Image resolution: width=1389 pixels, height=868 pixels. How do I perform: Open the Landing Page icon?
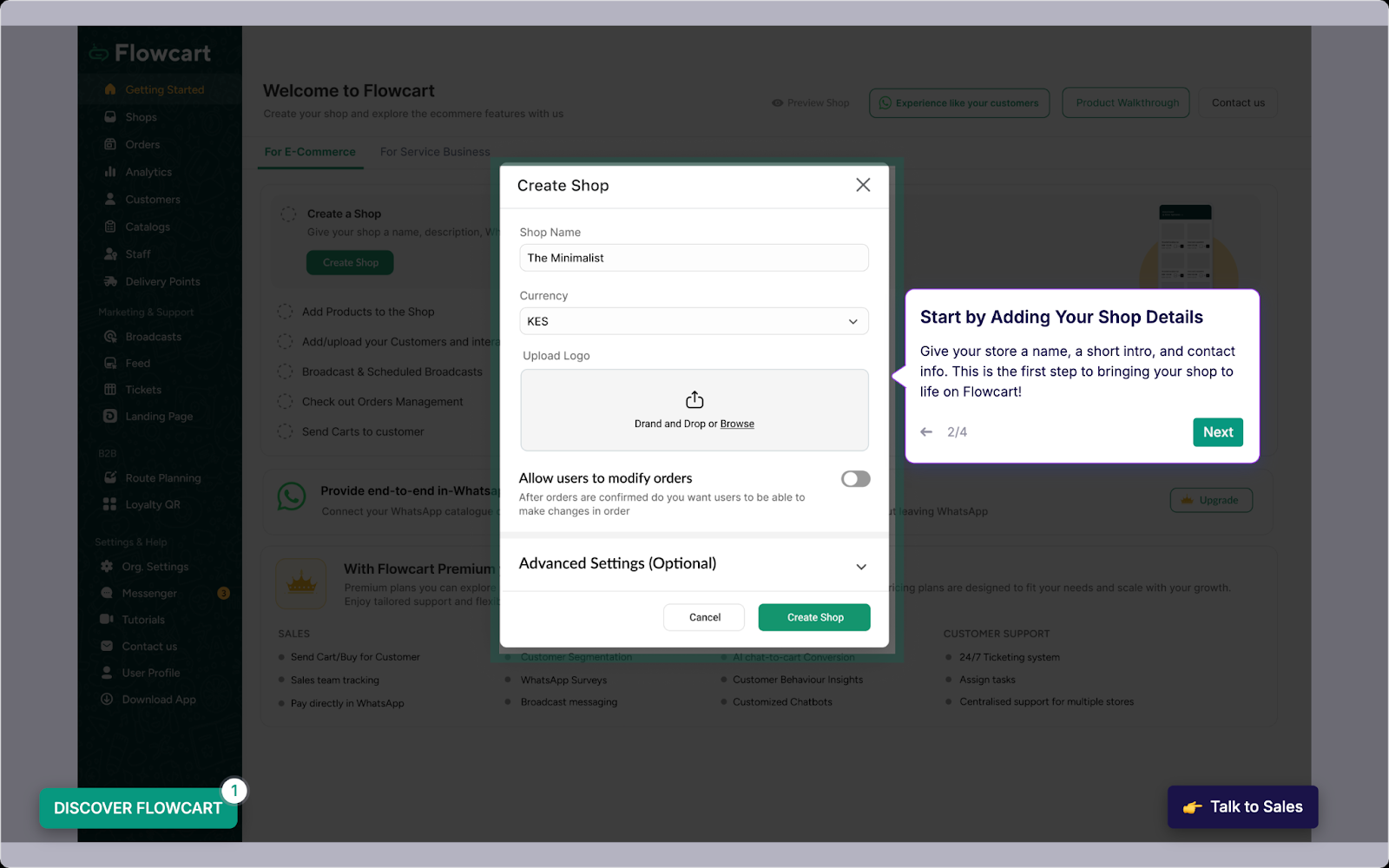tap(110, 416)
